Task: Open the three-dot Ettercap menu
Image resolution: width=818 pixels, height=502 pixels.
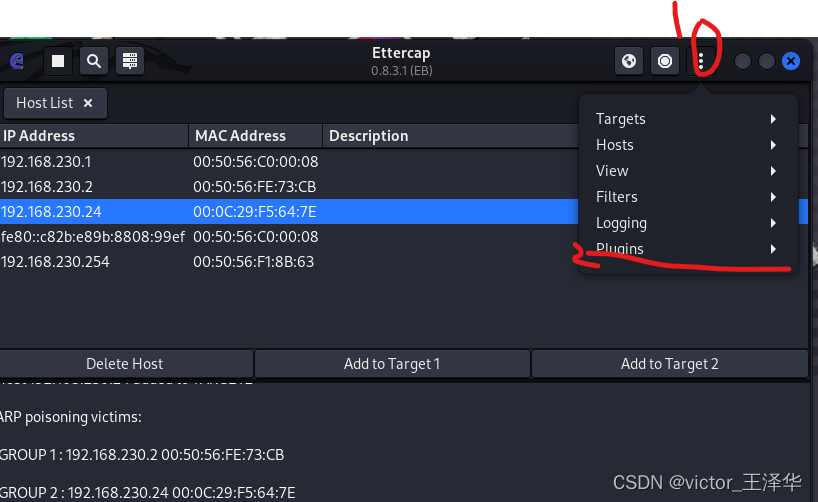Action: click(701, 61)
